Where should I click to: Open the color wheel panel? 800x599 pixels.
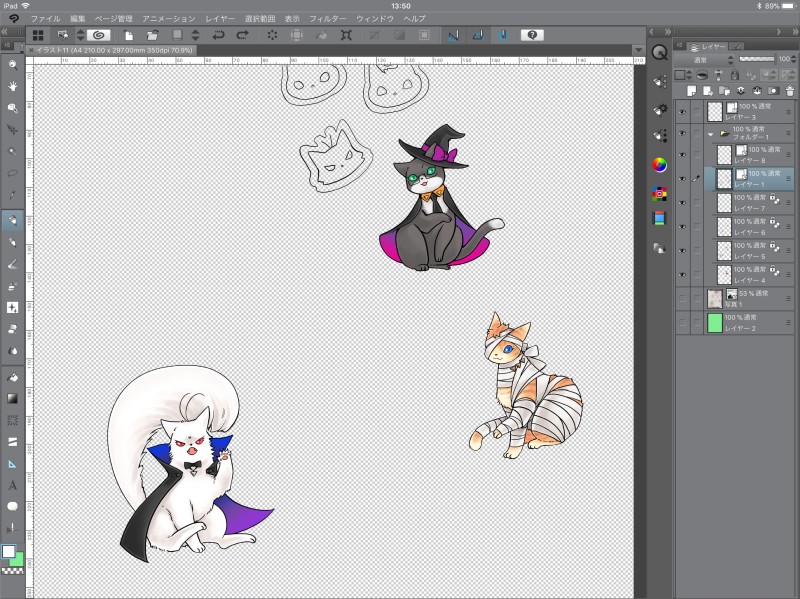(x=660, y=164)
